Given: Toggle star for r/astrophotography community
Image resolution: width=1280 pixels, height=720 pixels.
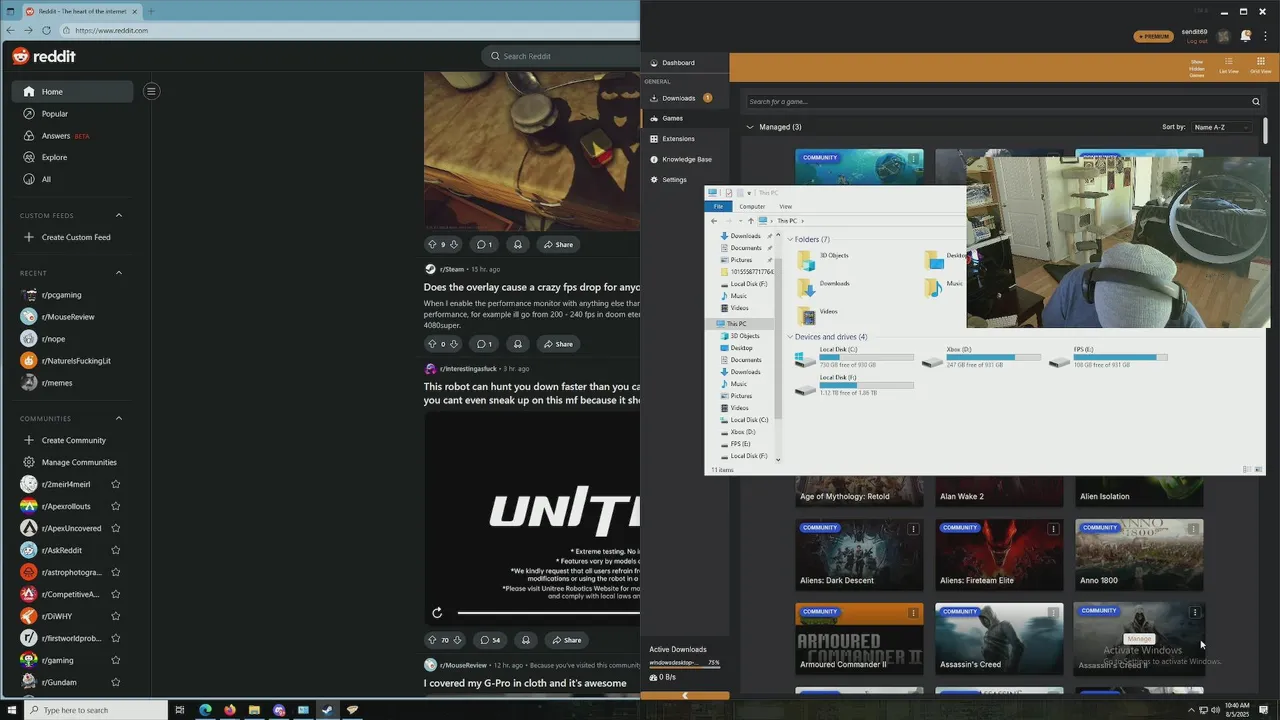Looking at the screenshot, I should point(116,572).
